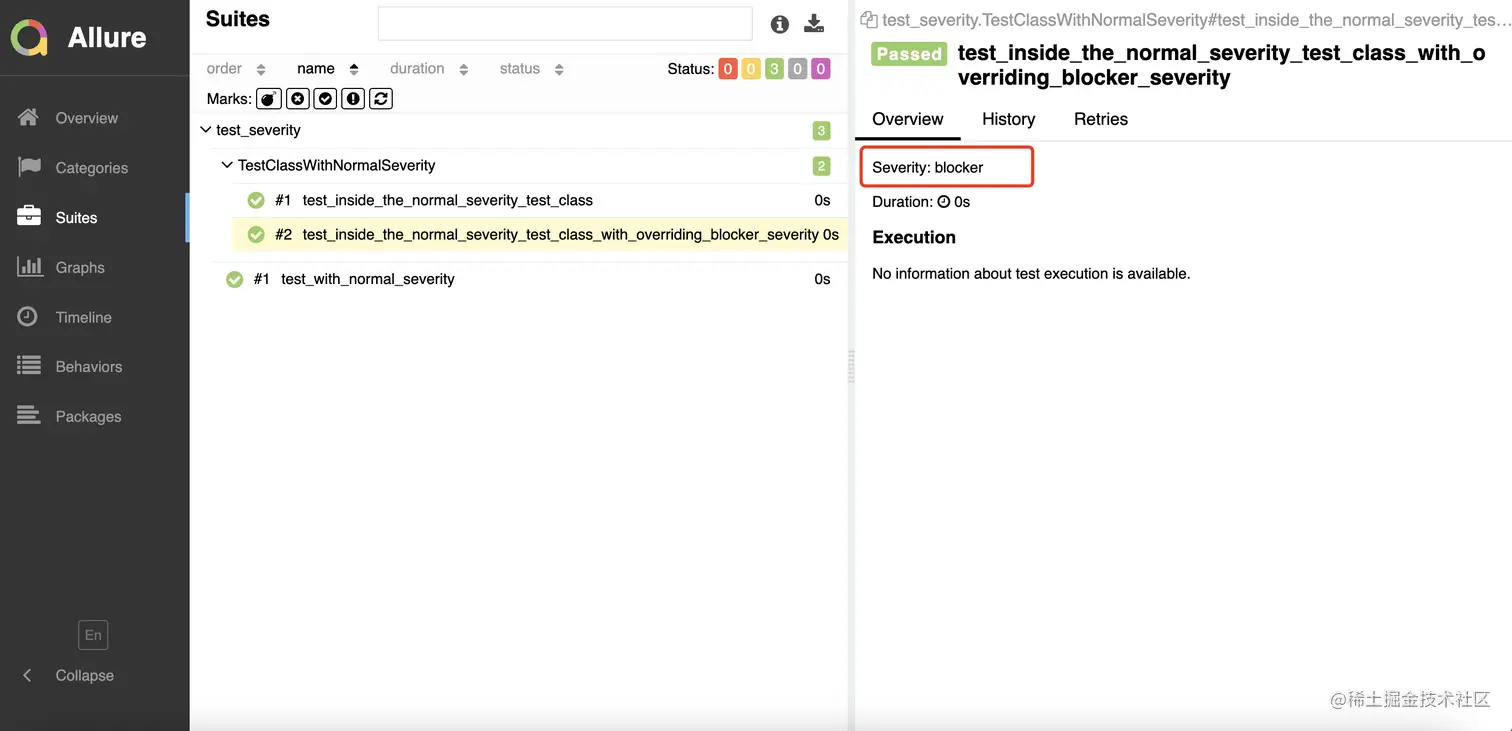
Task: Open the Timeline clock icon
Action: pos(28,317)
